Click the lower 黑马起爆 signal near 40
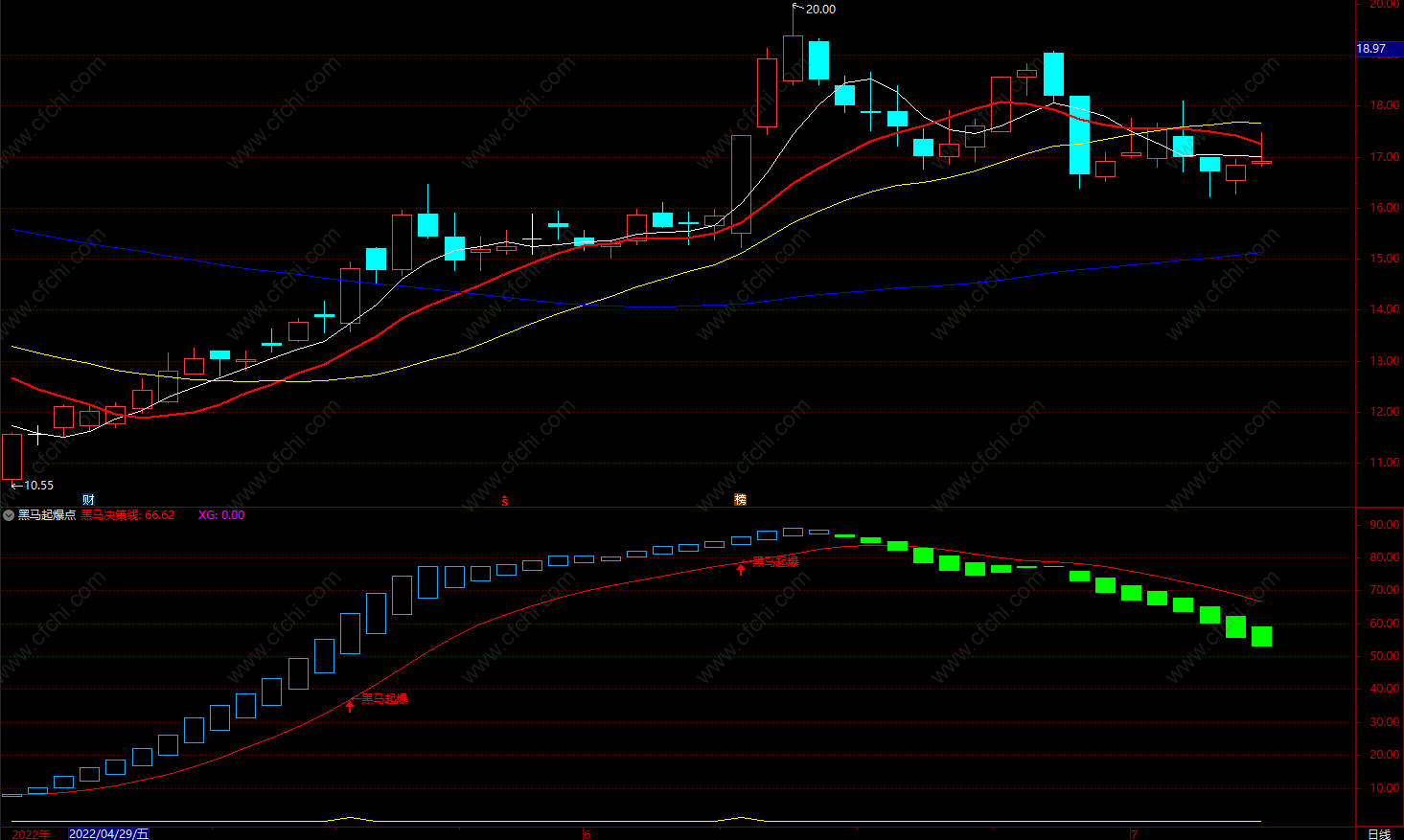The image size is (1404, 840). tap(384, 699)
